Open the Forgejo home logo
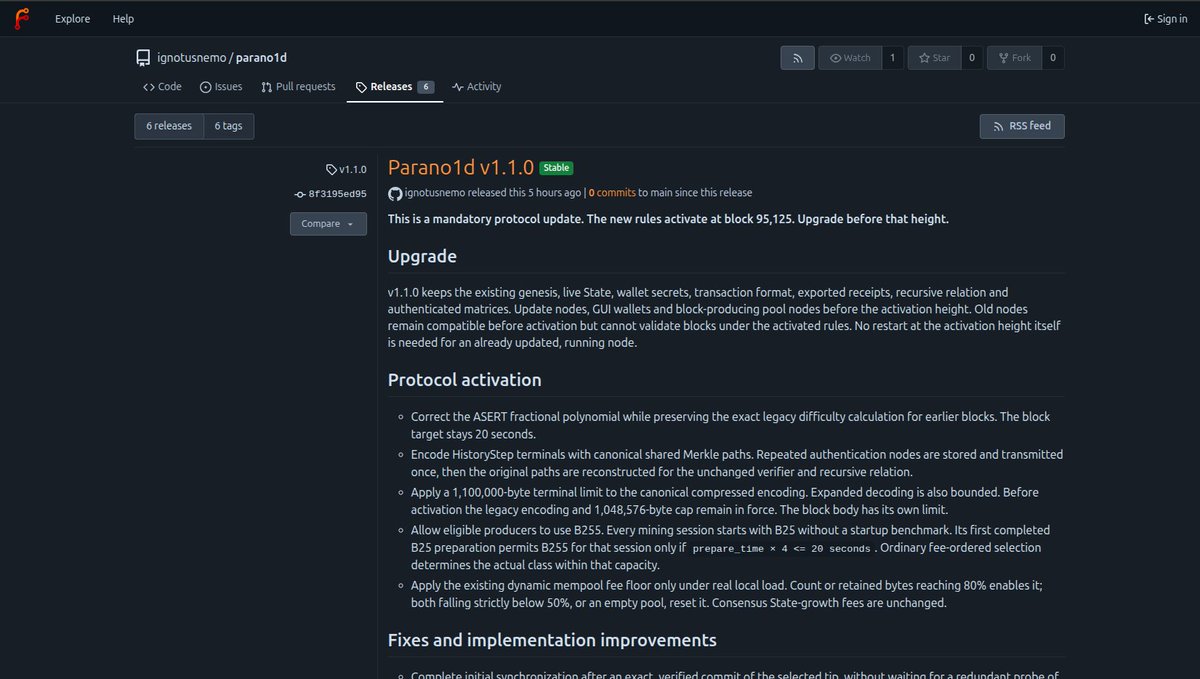 (x=22, y=18)
